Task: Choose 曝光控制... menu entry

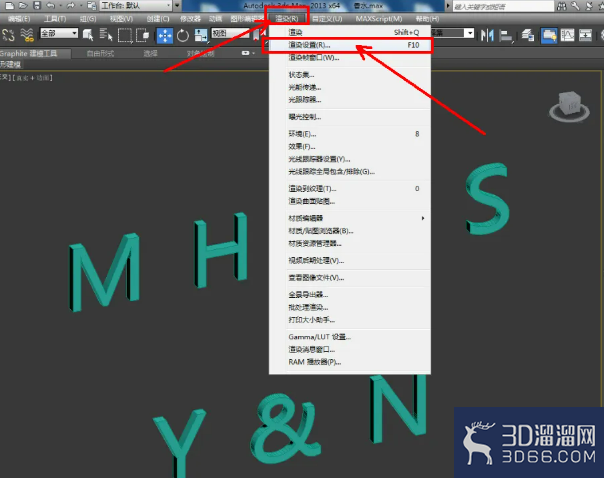Action: click(x=350, y=117)
